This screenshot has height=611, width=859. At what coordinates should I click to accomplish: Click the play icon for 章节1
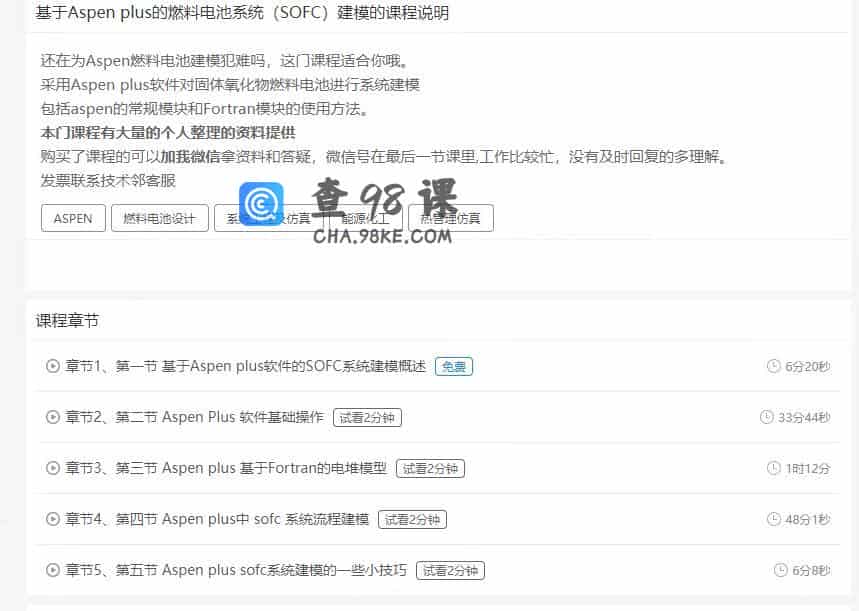click(x=53, y=366)
